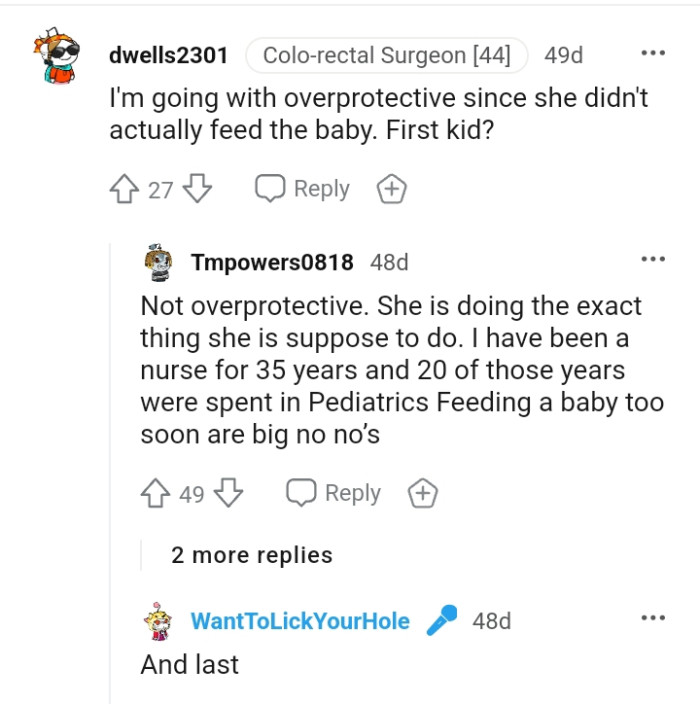The image size is (700, 704).
Task: Downvote Tmpowers0818's nurse reply
Action: 230,493
